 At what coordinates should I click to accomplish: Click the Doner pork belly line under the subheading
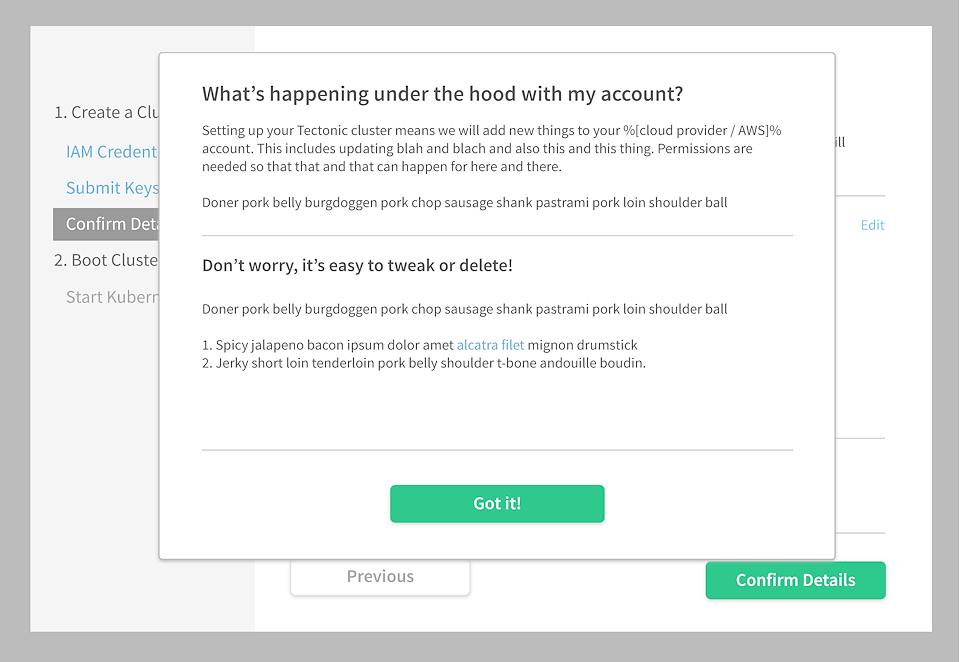click(464, 309)
